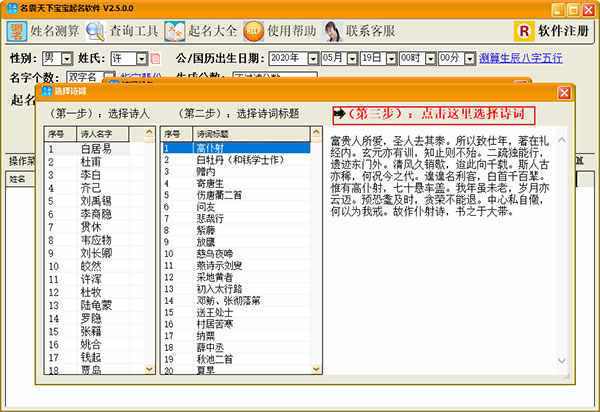Open the birth year 2020年 dropdown
The width and height of the screenshot is (600, 412).
313,59
